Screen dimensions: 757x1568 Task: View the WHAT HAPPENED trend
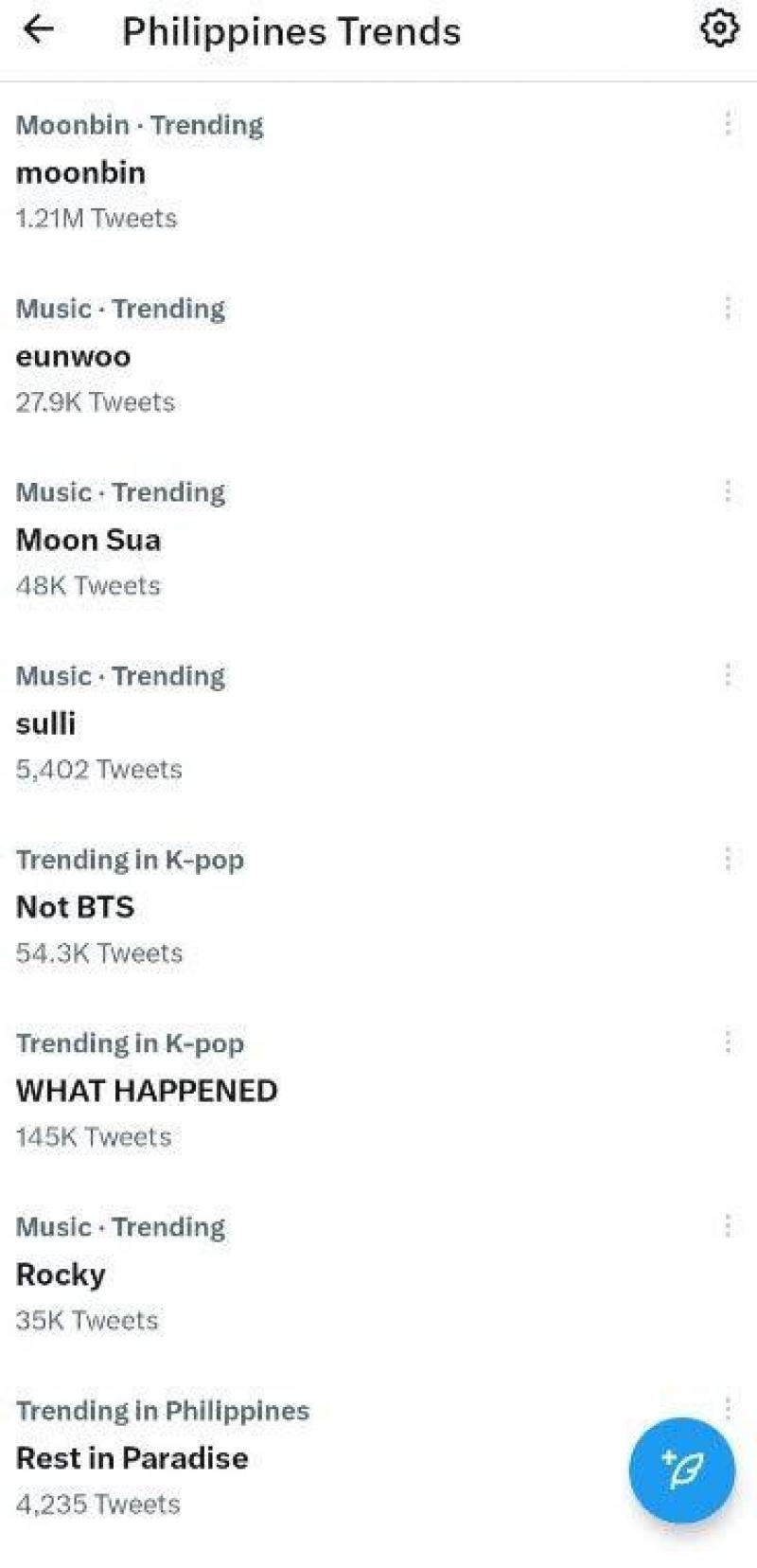(x=147, y=1091)
